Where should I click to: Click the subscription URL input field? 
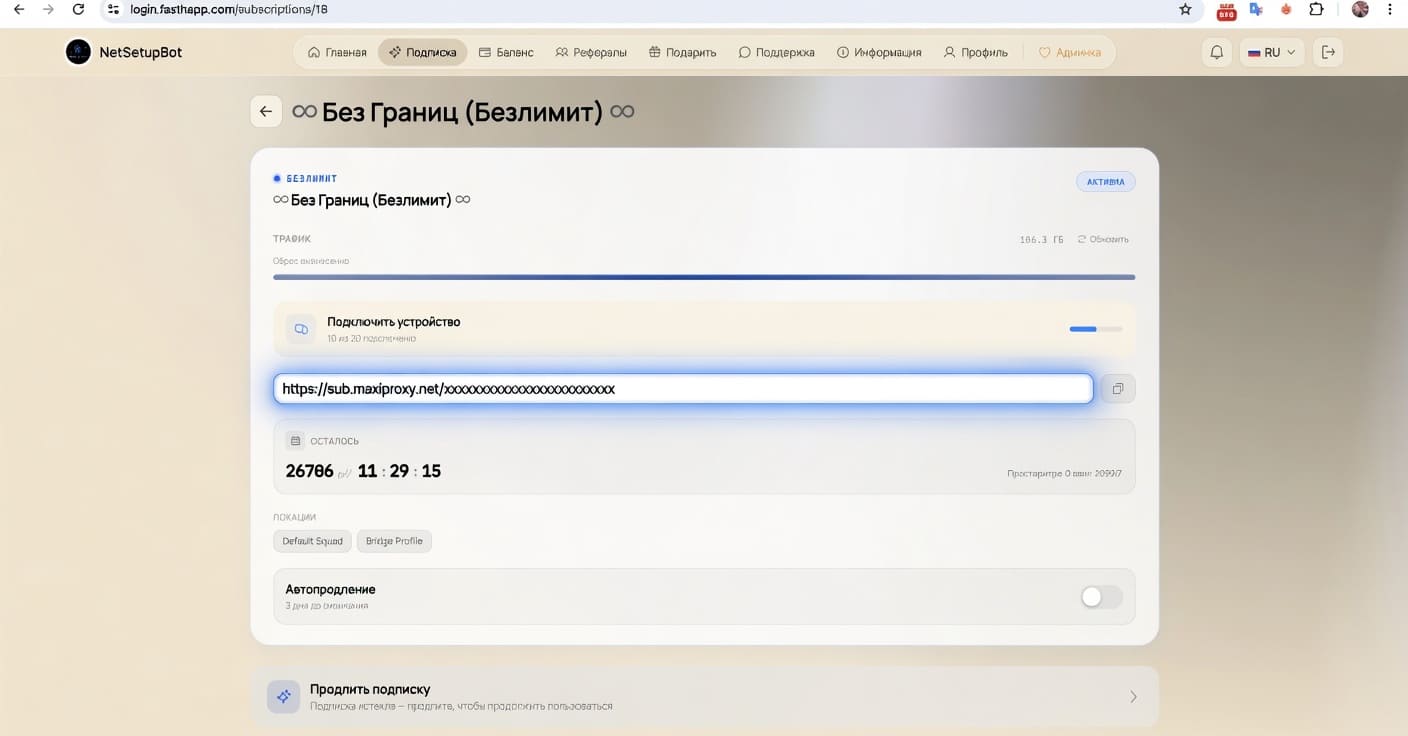point(683,388)
